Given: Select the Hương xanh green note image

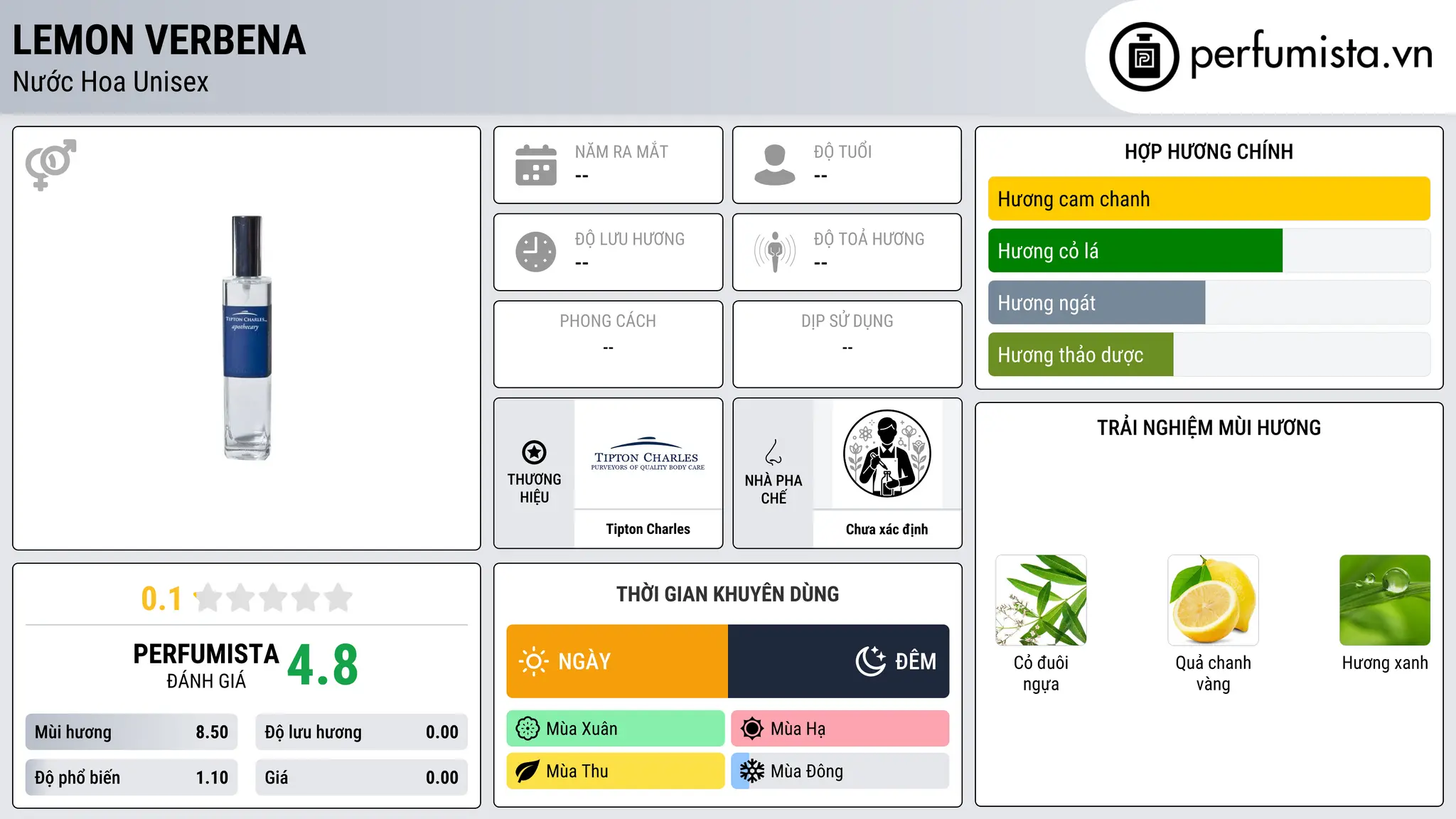Looking at the screenshot, I should pyautogui.click(x=1385, y=600).
